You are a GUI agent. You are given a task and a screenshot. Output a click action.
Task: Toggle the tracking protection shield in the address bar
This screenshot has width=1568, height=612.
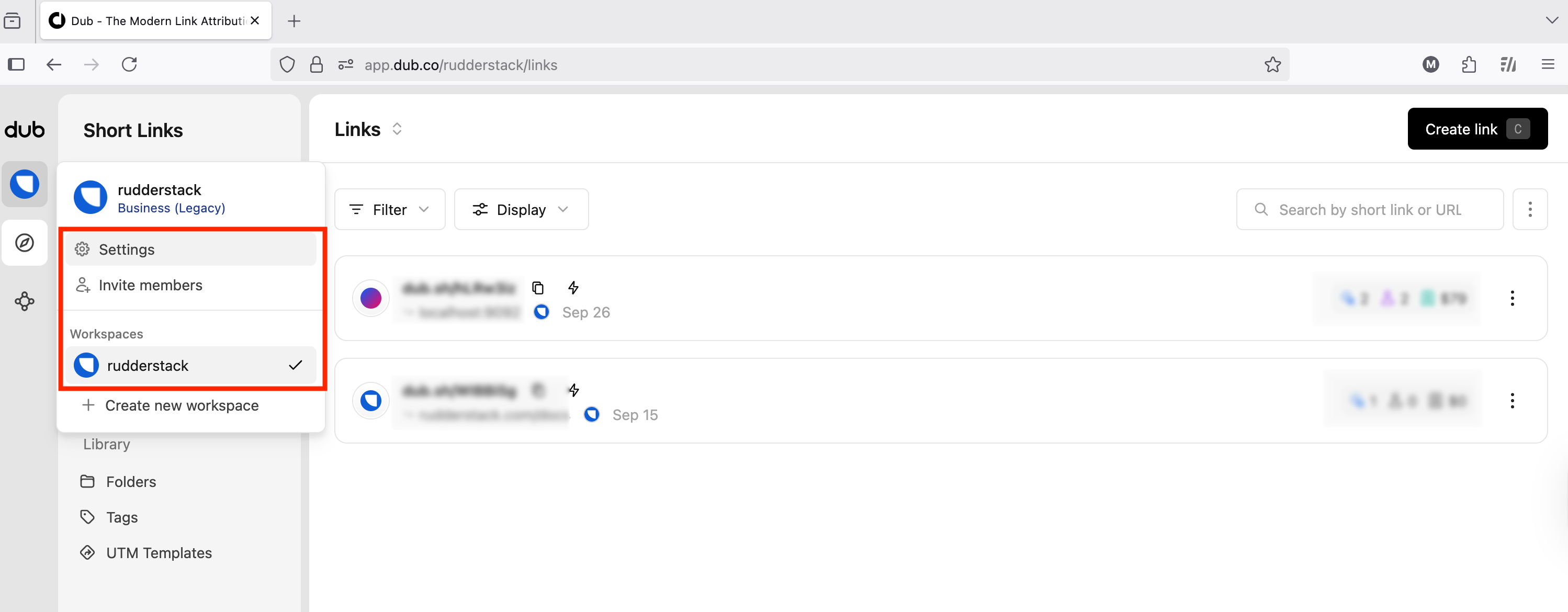point(286,64)
